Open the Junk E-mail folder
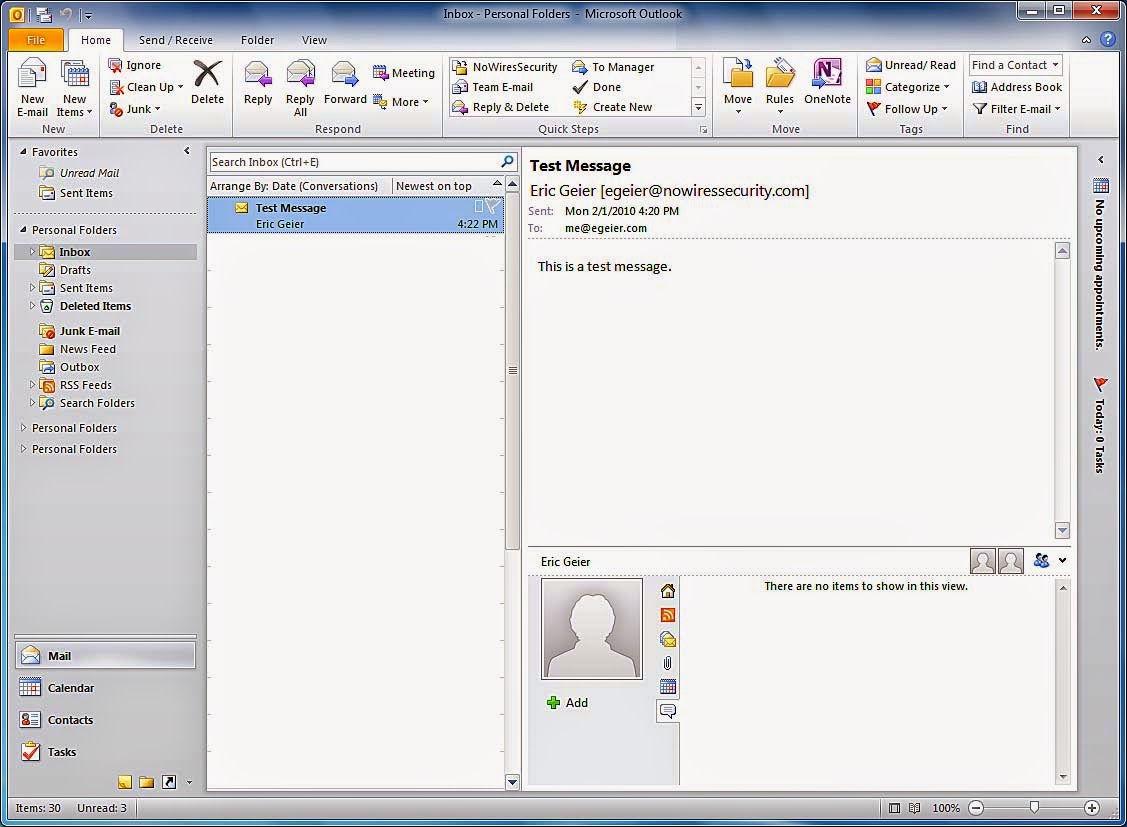1127x827 pixels. (x=80, y=331)
